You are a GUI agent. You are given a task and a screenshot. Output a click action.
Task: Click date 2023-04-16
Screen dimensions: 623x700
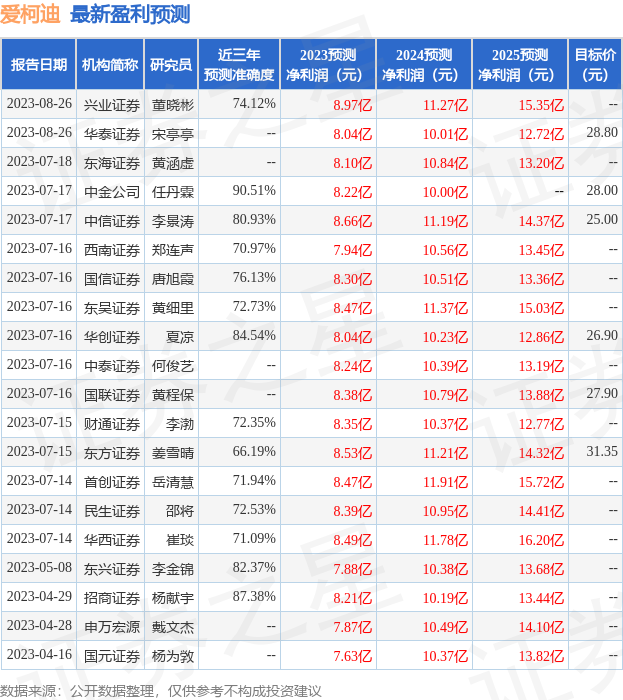click(39, 655)
